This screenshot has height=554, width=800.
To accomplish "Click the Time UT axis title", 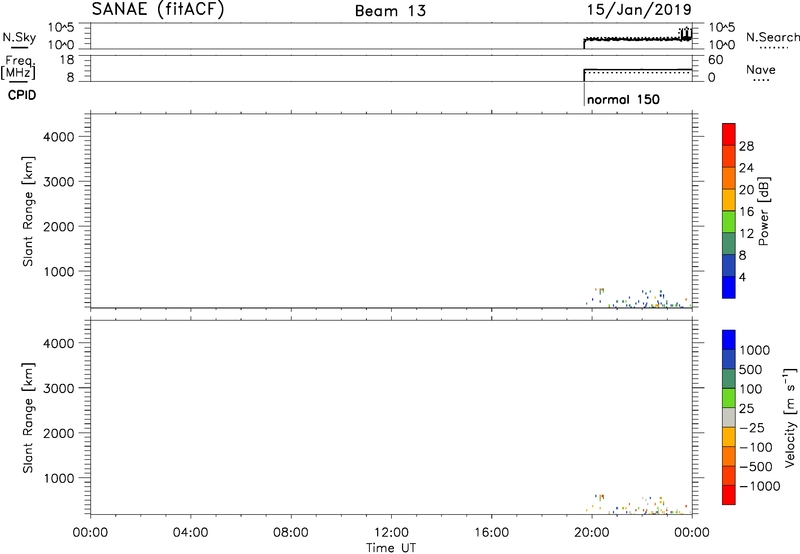I will tap(391, 548).
